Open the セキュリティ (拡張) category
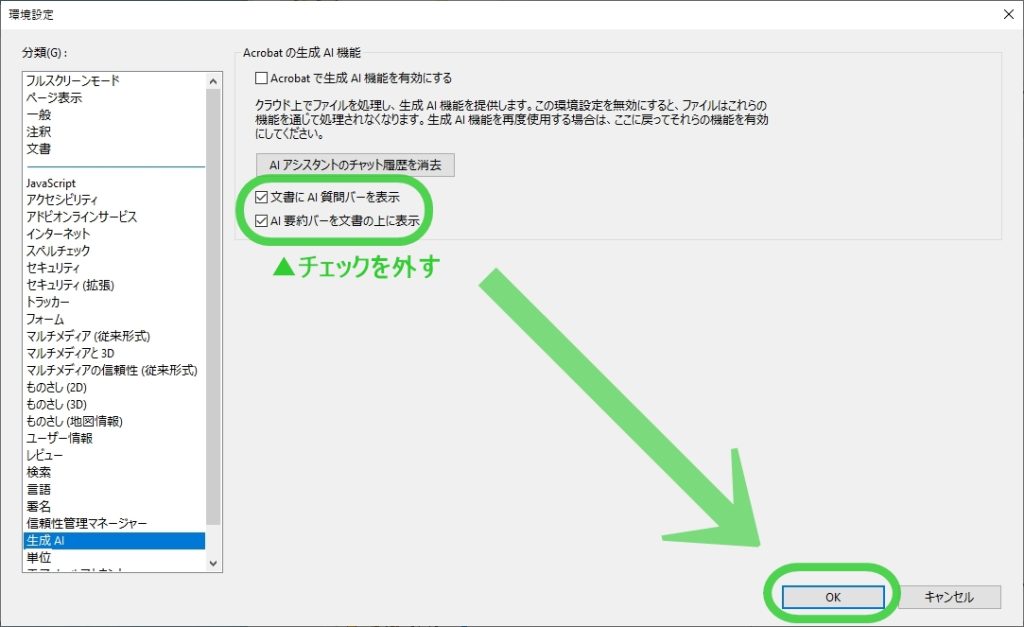This screenshot has height=627, width=1024. (70, 285)
